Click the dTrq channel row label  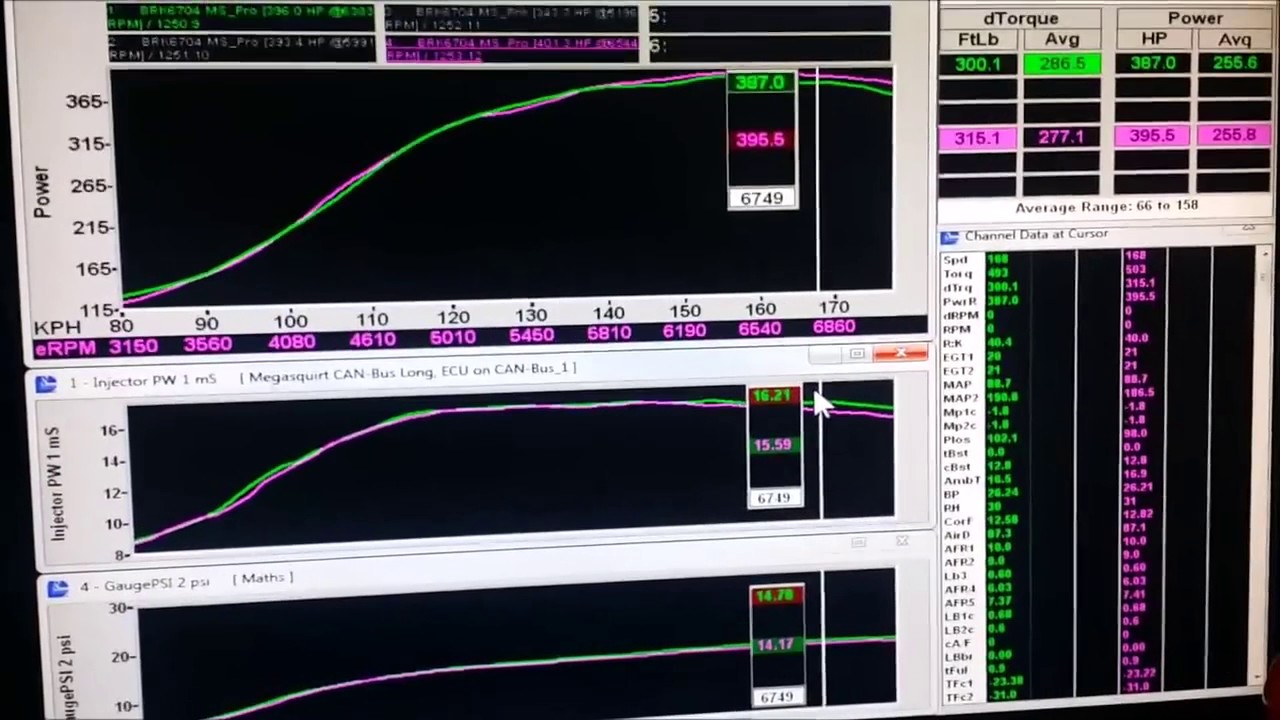tap(957, 288)
